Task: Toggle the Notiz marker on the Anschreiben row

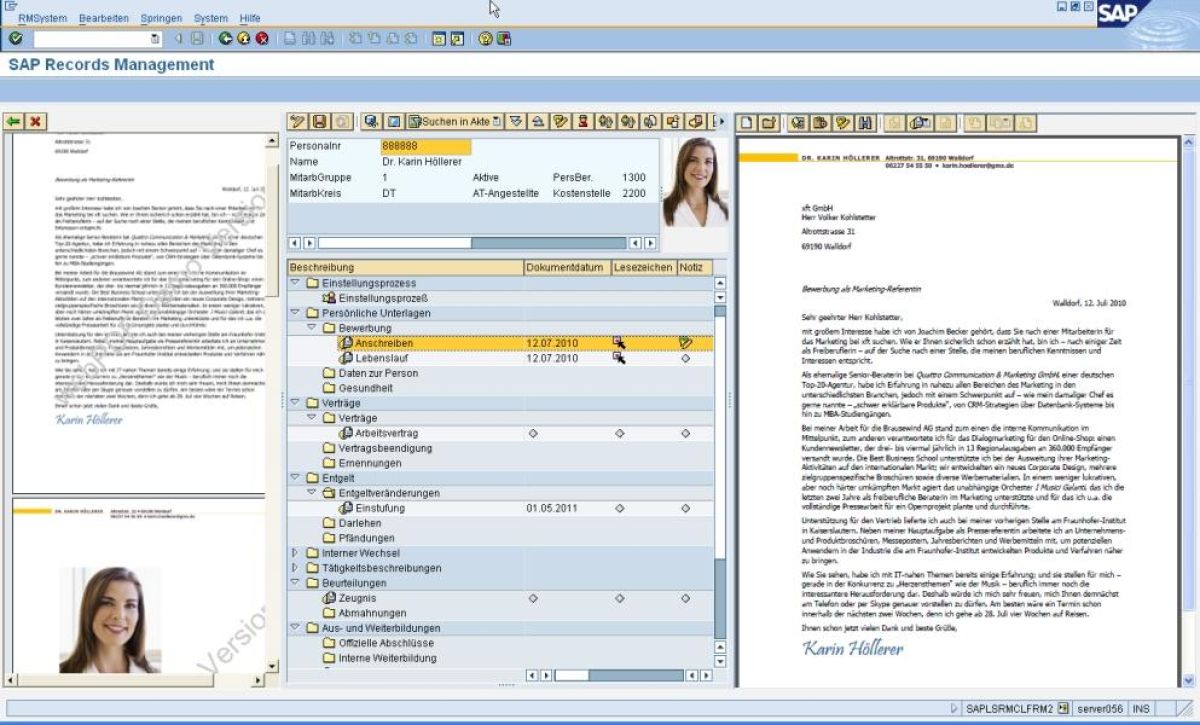Action: pyautogui.click(x=684, y=342)
